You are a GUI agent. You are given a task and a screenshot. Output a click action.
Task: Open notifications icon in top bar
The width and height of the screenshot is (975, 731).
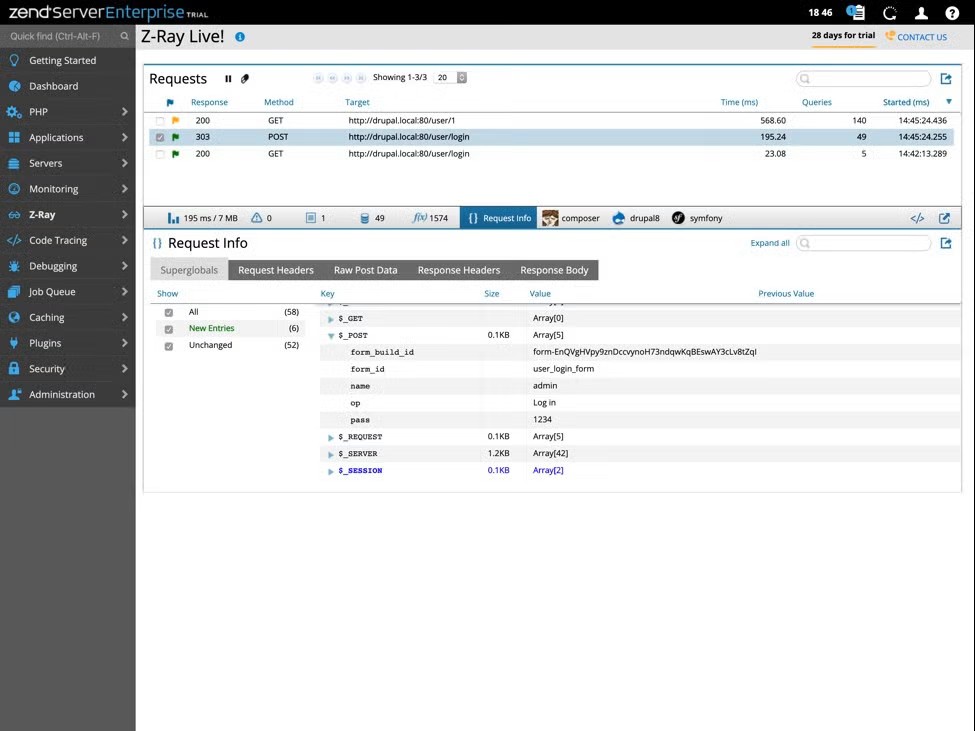(x=856, y=12)
